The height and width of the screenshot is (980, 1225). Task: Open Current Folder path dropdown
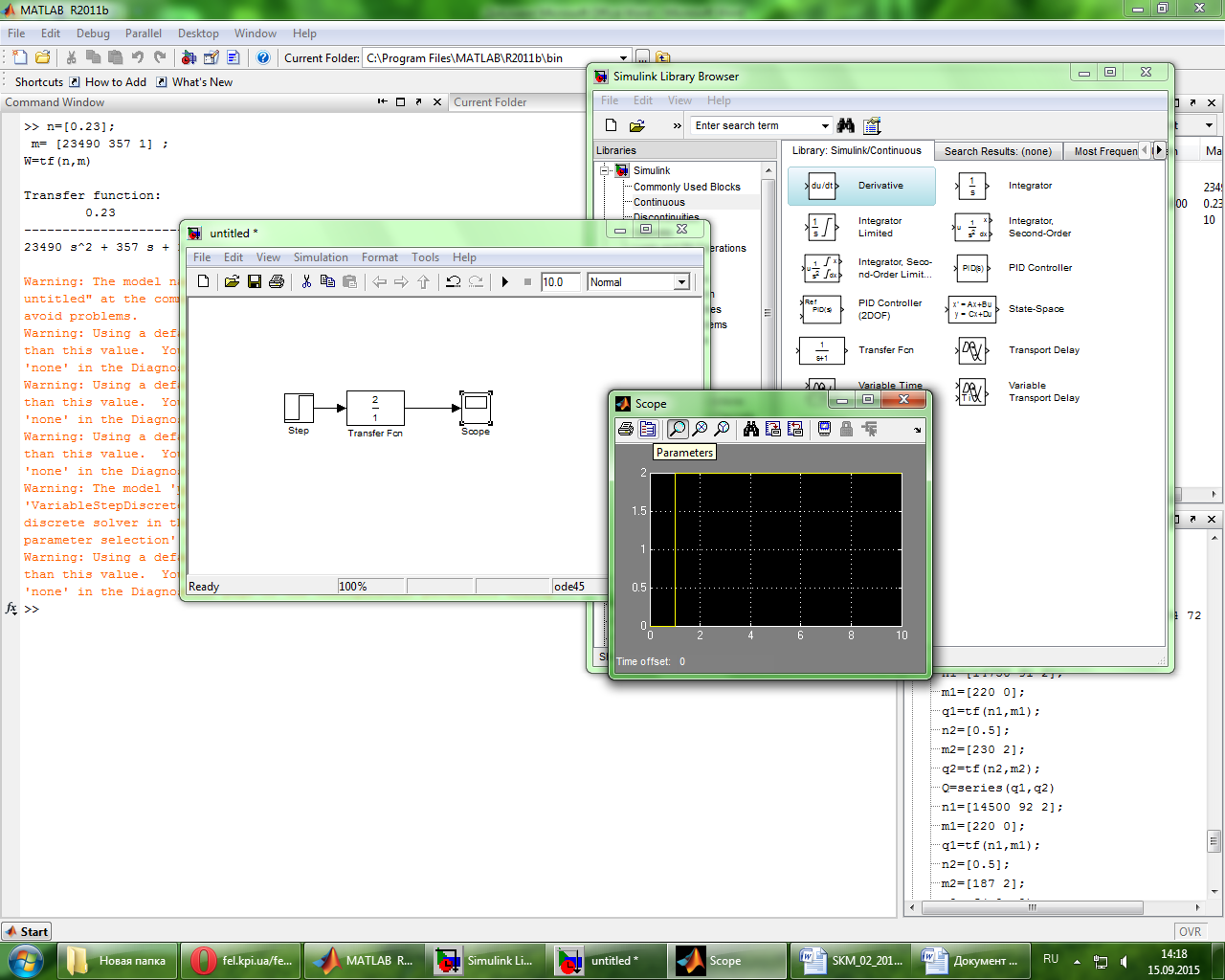tap(623, 57)
